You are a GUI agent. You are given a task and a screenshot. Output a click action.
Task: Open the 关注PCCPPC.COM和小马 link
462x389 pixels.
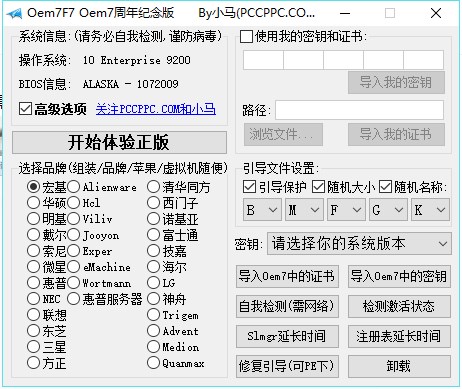tap(156, 109)
